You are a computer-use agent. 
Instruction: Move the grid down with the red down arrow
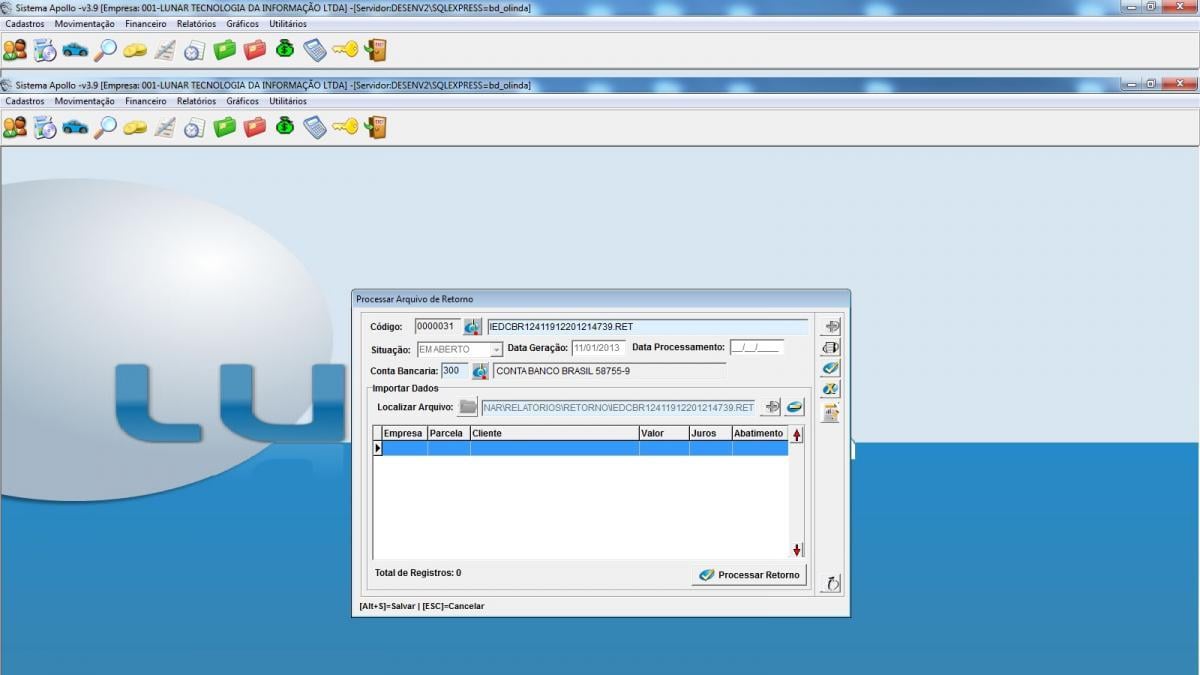coord(797,550)
